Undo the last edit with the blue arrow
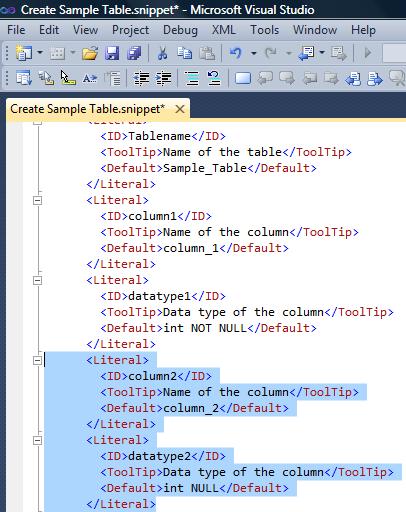This screenshot has height=512, width=406. point(236,53)
